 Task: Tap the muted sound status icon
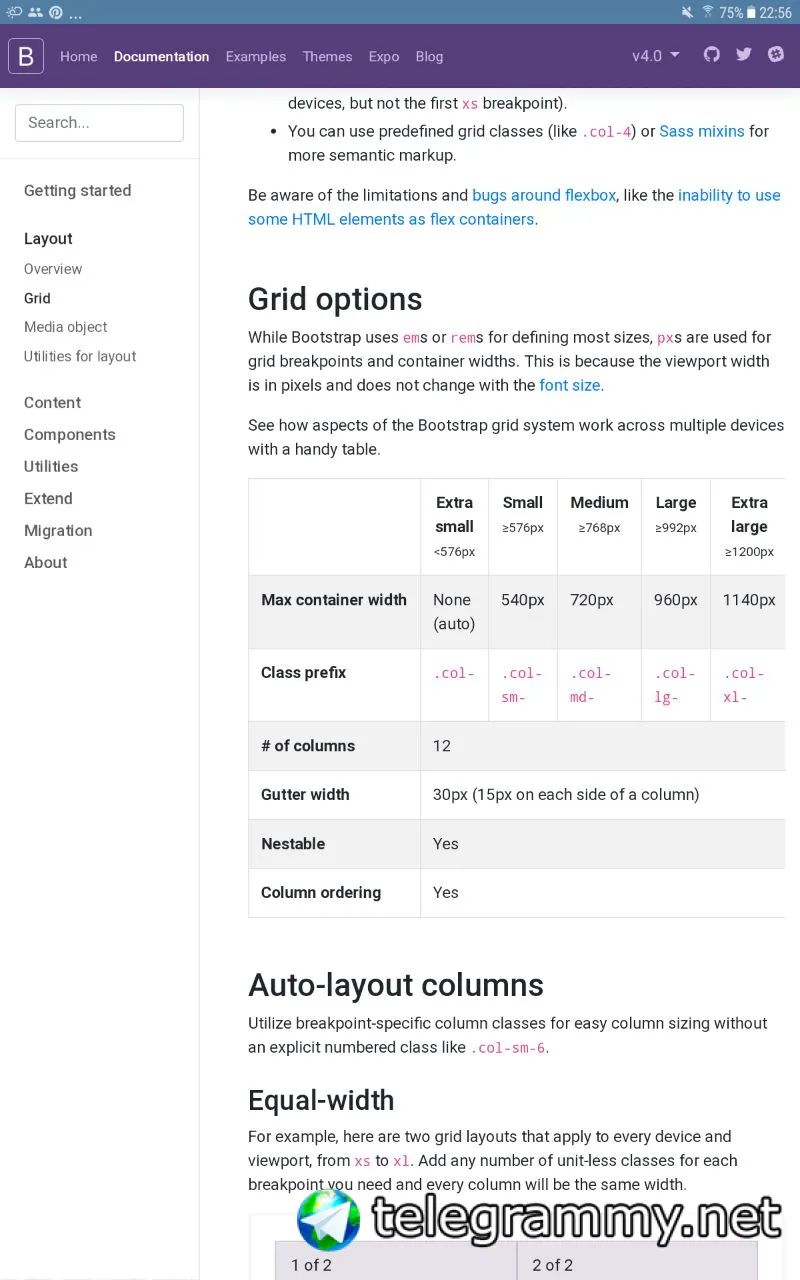(x=687, y=13)
